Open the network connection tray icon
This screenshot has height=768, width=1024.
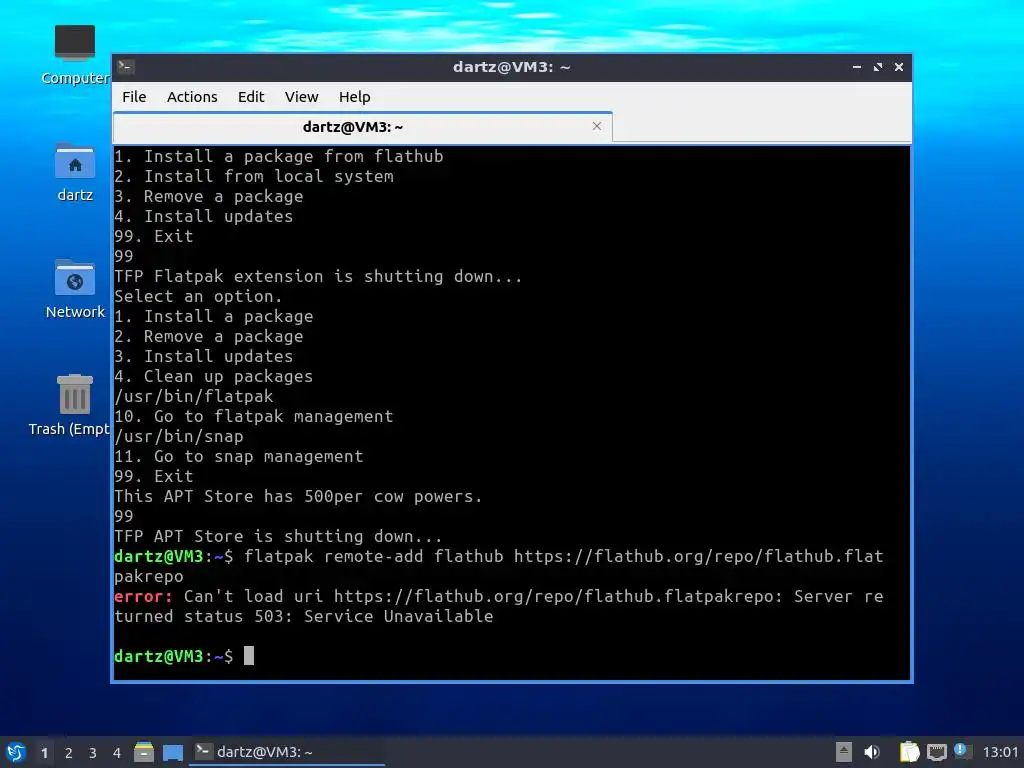tap(936, 752)
